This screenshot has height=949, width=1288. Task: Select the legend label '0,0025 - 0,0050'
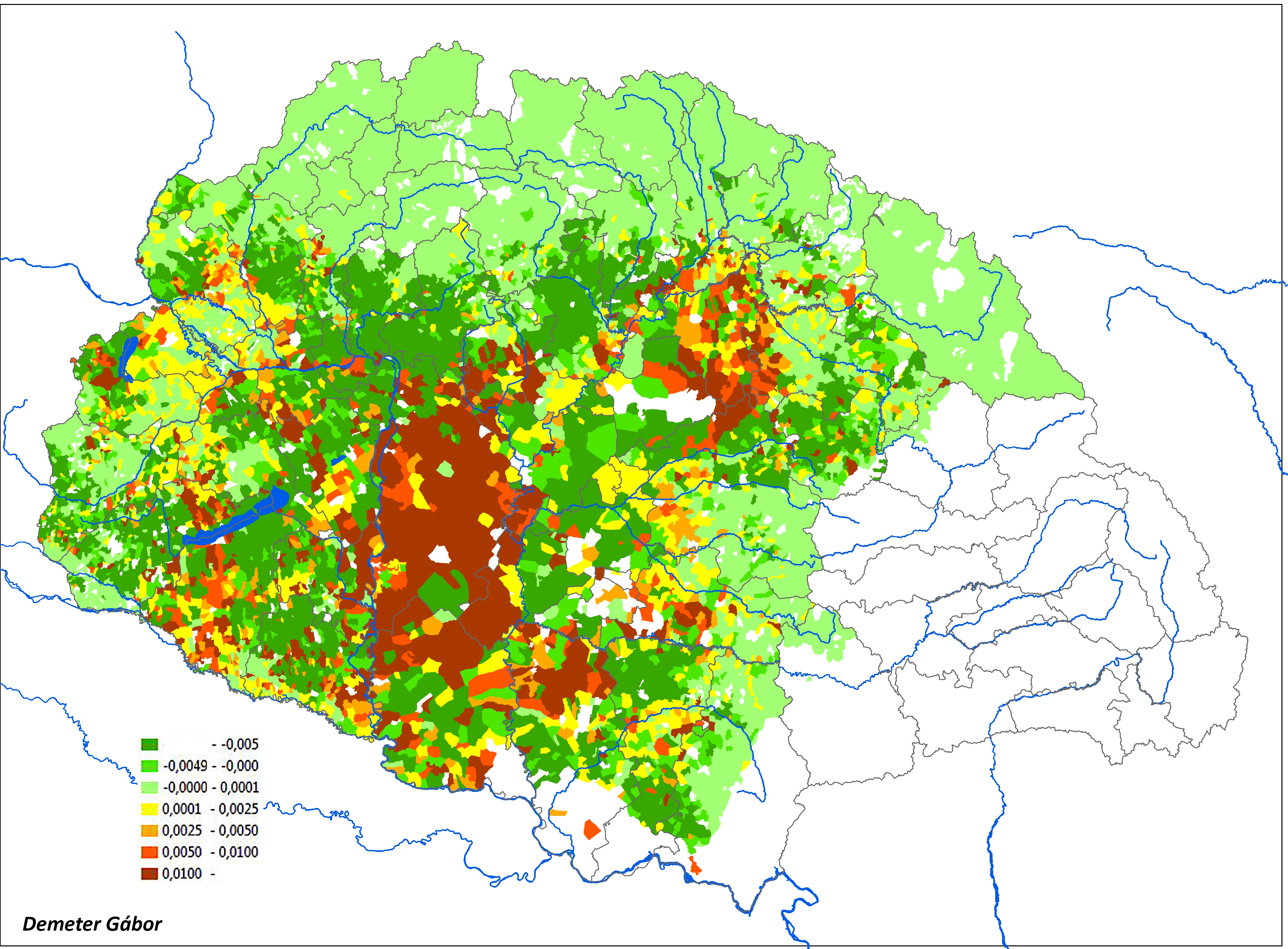[211, 831]
